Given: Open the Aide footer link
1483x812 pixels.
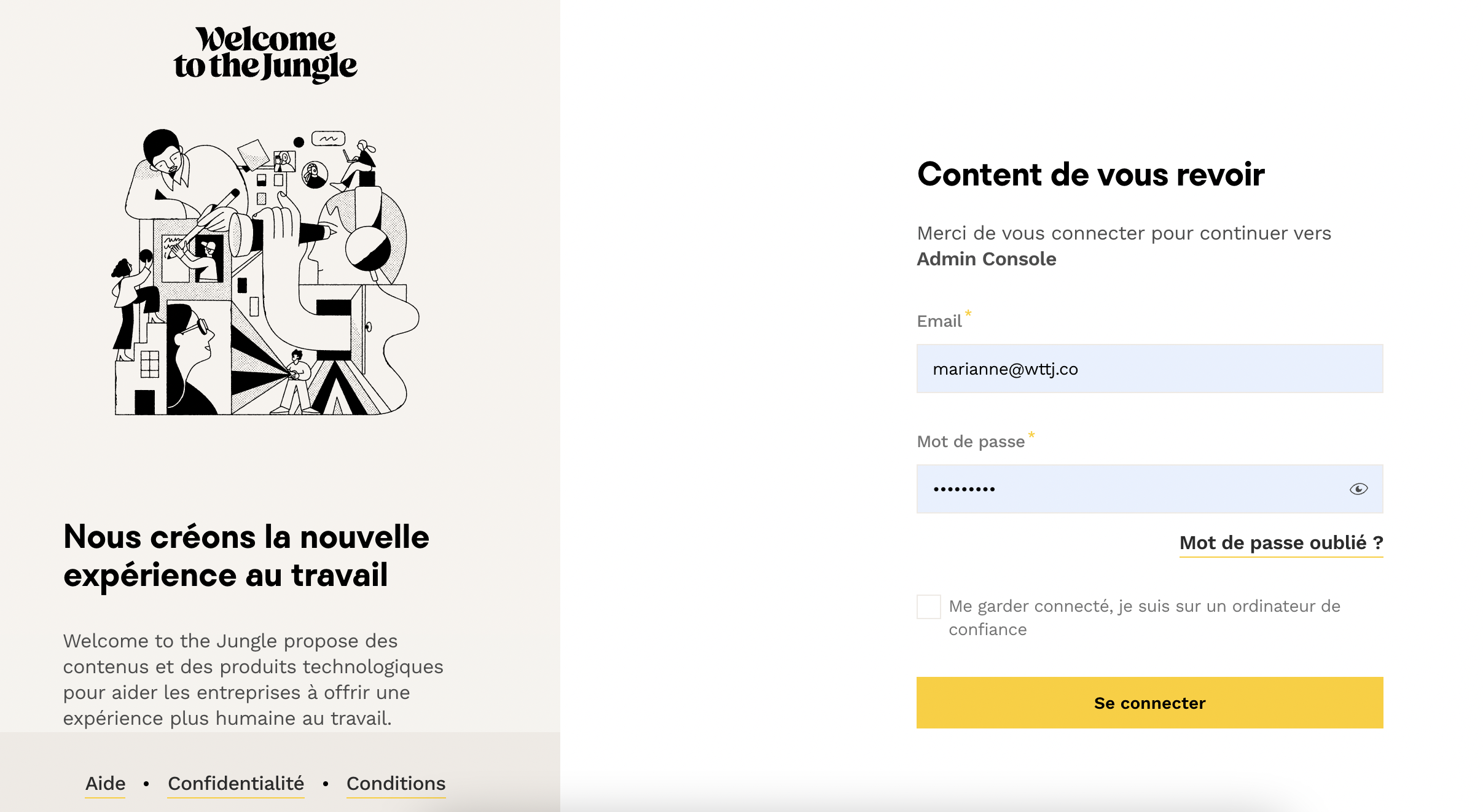Looking at the screenshot, I should coord(105,784).
